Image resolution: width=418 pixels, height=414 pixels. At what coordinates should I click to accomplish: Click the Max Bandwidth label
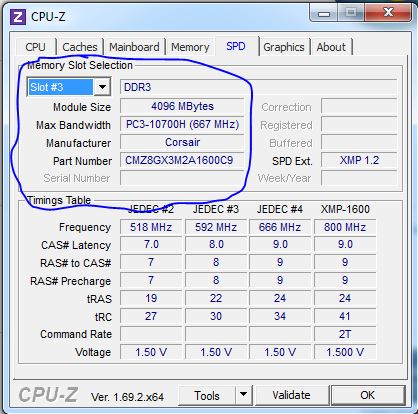click(73, 125)
